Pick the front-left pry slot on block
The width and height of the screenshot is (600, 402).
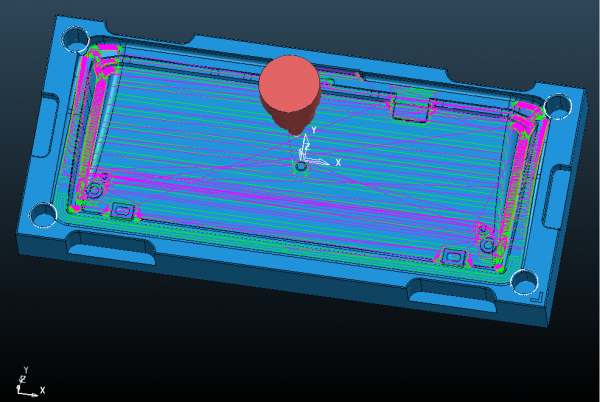point(111,248)
